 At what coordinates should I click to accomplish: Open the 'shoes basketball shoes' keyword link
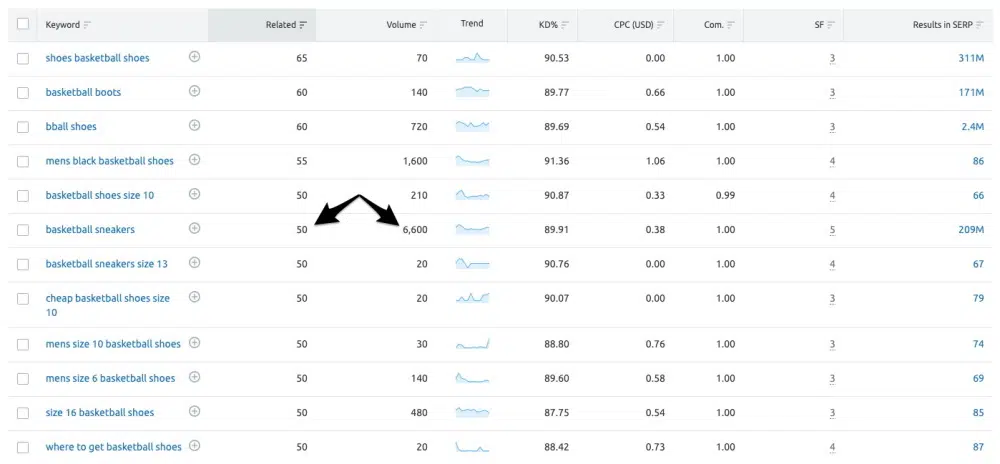(97, 58)
